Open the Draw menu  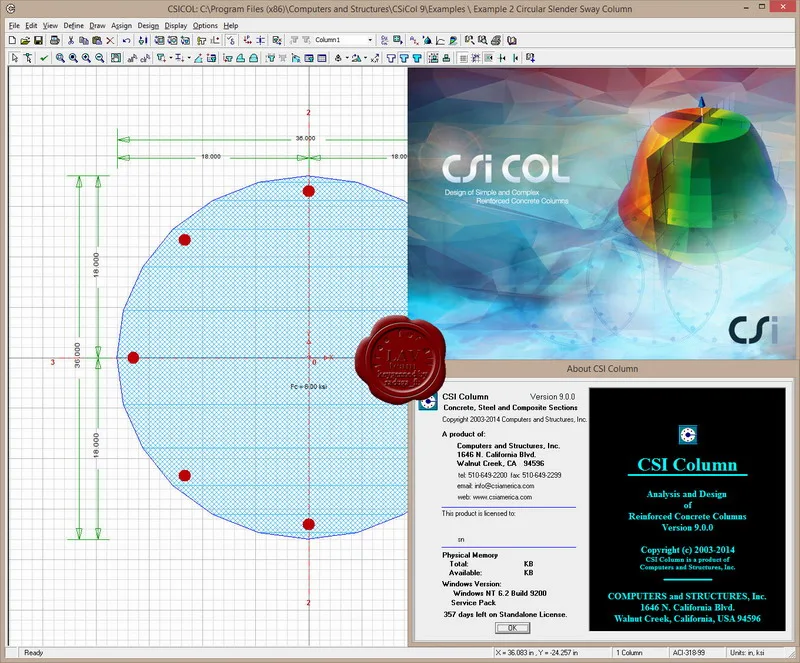[x=97, y=26]
